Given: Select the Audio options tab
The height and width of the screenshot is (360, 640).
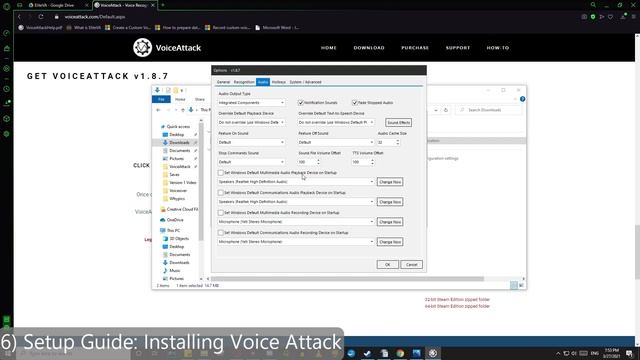Looking at the screenshot, I should pos(263,82).
